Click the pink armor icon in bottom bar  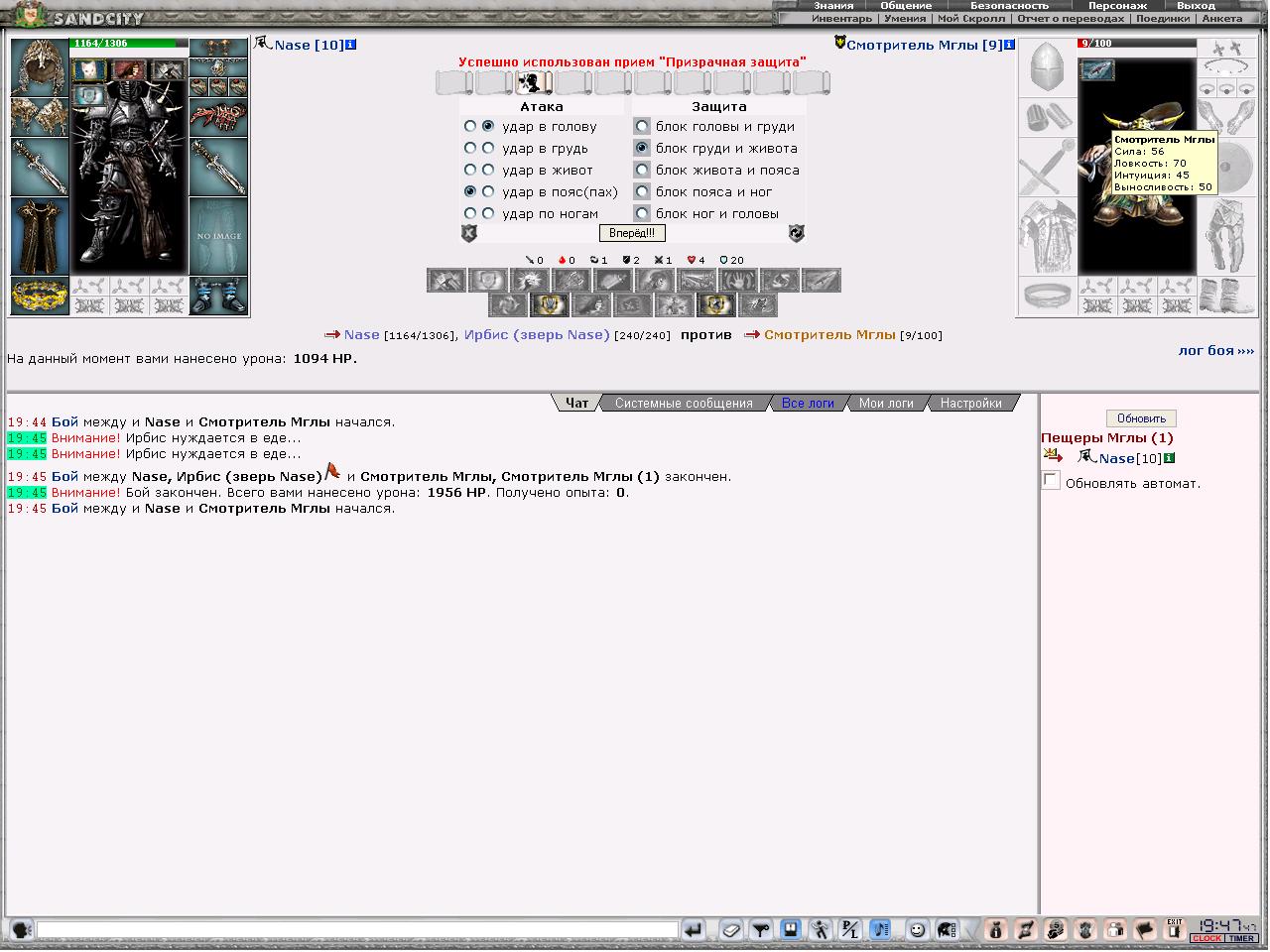[x=1086, y=929]
